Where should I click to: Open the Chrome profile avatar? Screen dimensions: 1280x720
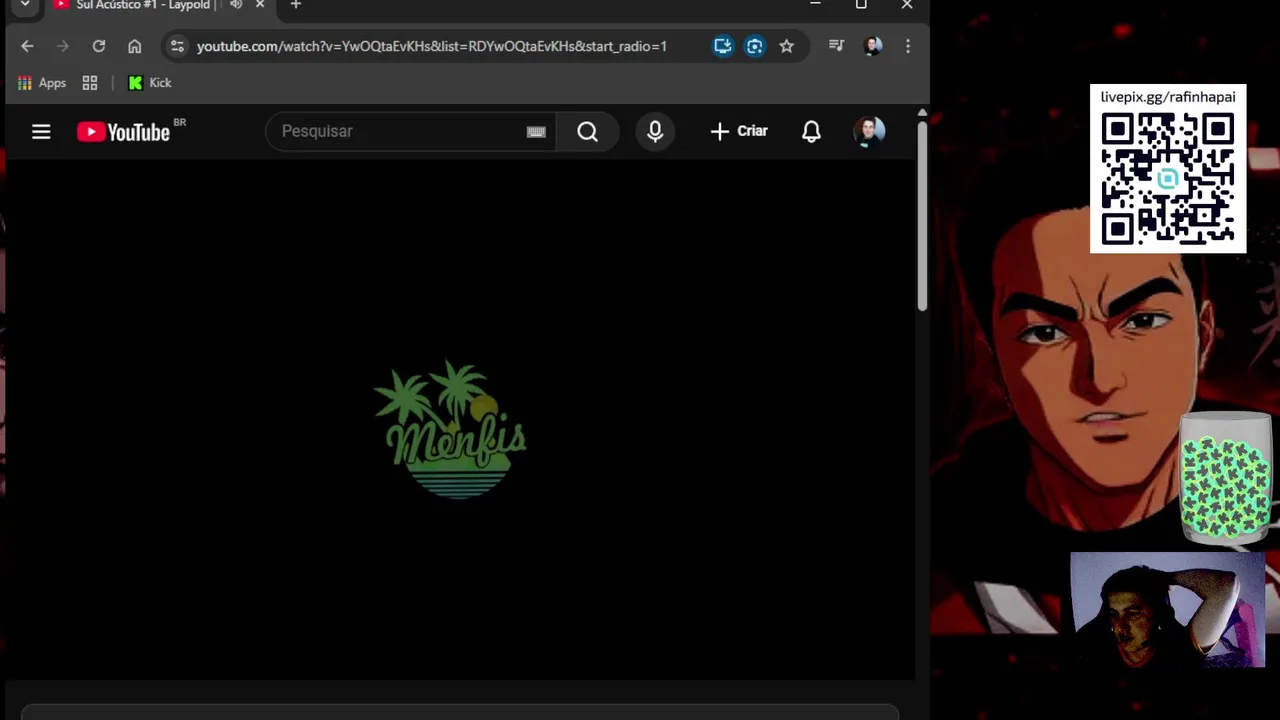coord(873,46)
